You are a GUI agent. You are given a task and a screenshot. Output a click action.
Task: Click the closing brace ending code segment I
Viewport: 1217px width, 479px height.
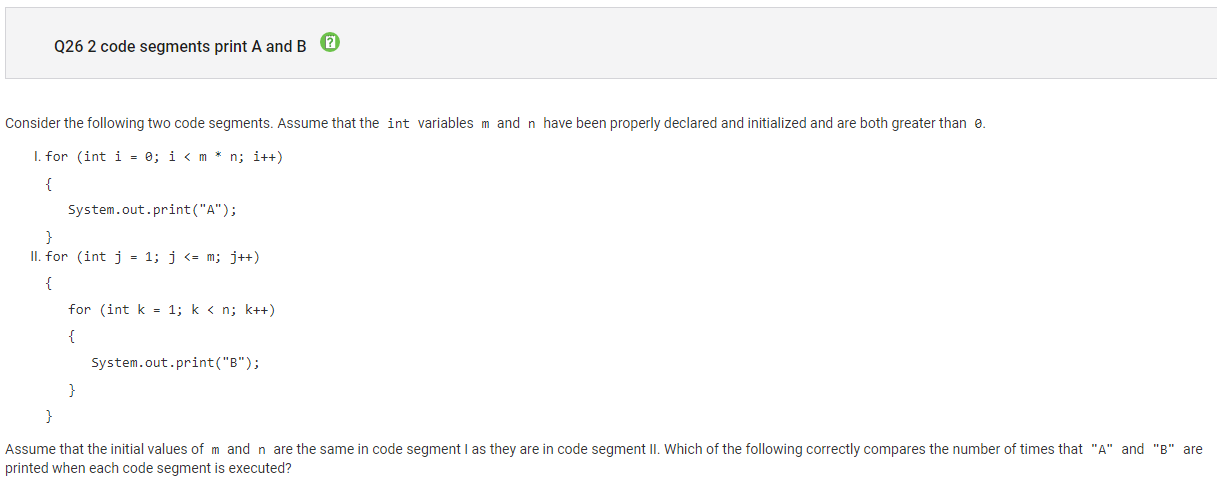(49, 235)
